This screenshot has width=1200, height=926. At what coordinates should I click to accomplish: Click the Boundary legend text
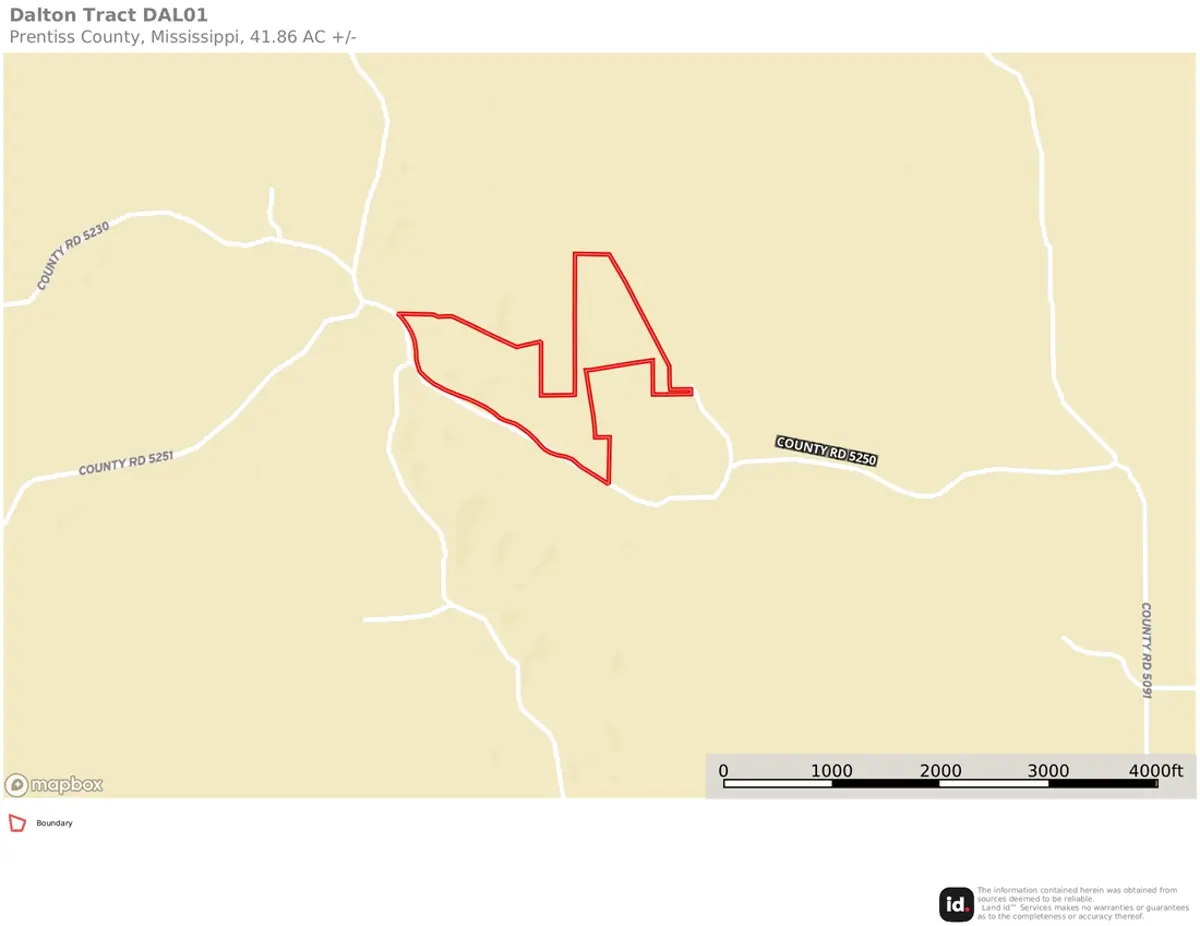click(x=54, y=824)
